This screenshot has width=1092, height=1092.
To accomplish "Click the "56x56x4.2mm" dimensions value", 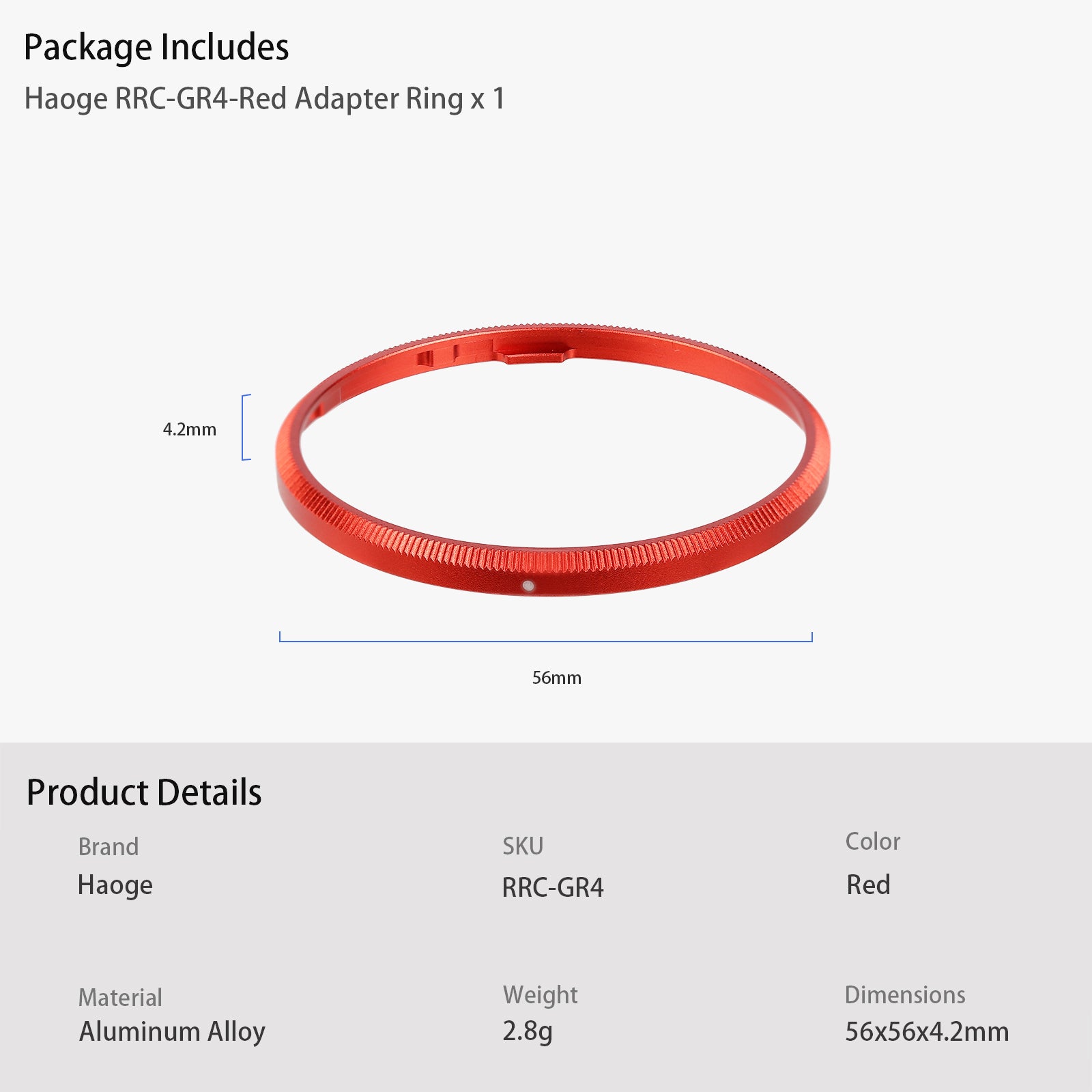I will point(927,1031).
